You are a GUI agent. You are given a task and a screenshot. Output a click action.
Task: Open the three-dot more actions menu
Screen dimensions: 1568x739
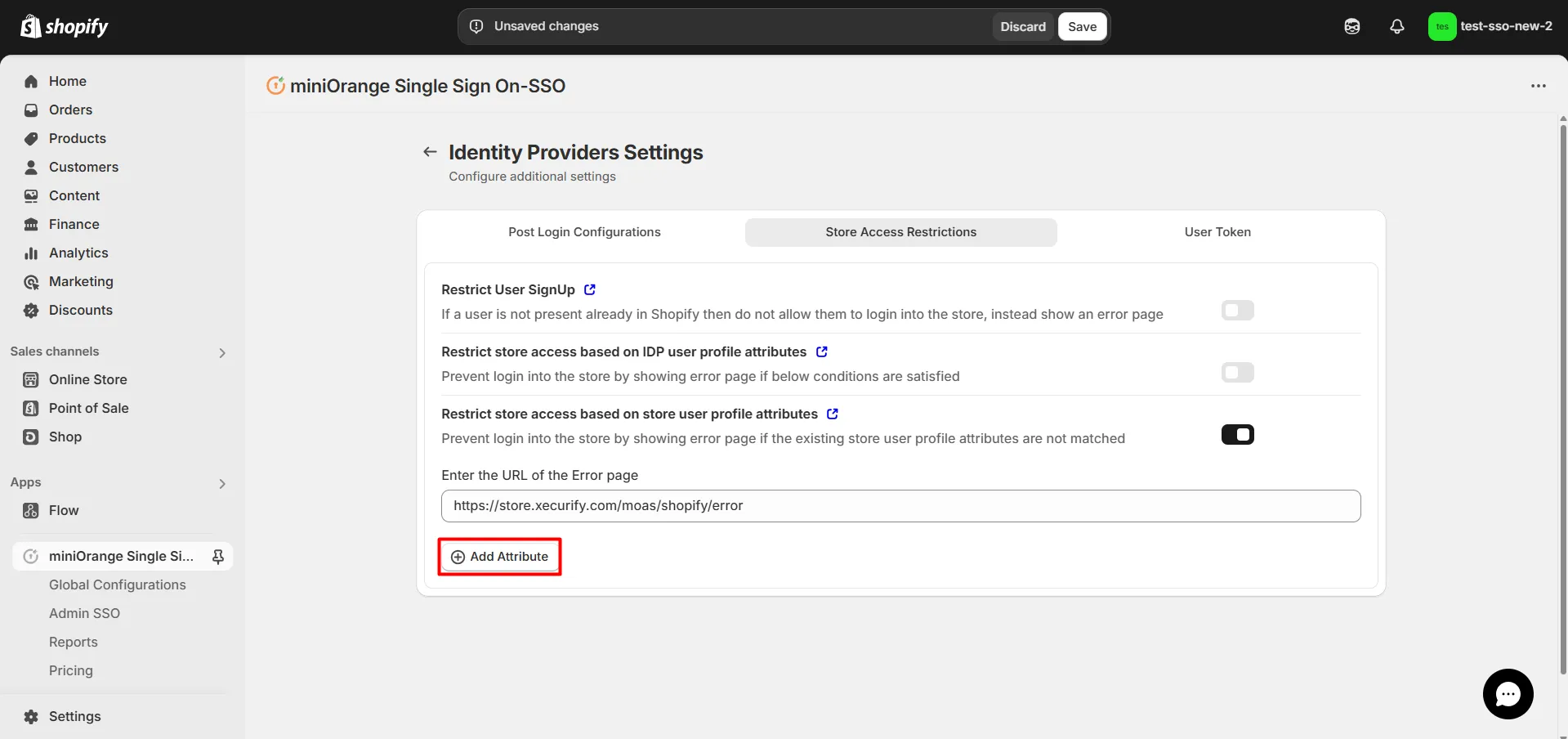point(1539,86)
